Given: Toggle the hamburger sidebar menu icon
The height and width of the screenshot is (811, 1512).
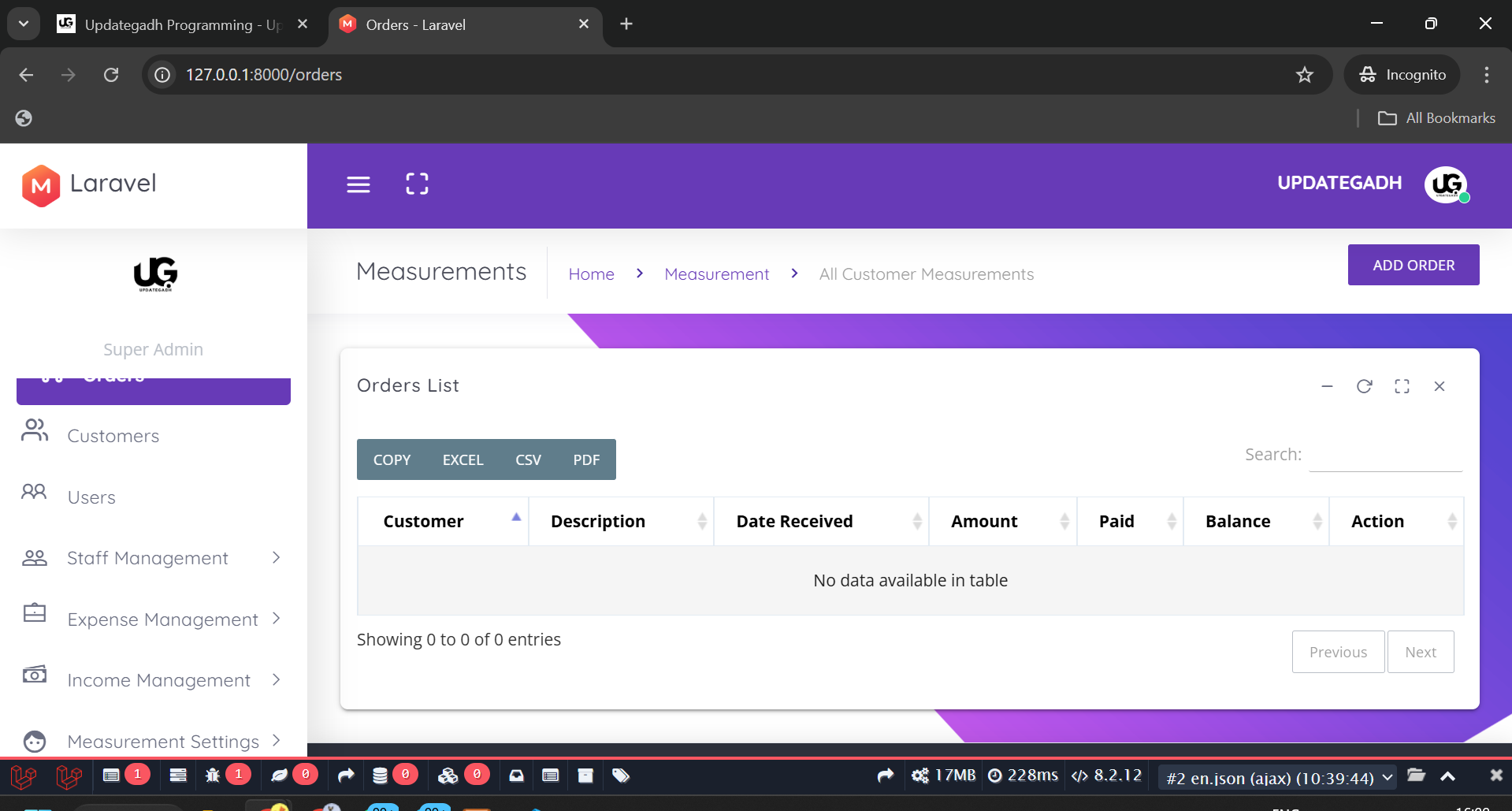Looking at the screenshot, I should tap(358, 184).
